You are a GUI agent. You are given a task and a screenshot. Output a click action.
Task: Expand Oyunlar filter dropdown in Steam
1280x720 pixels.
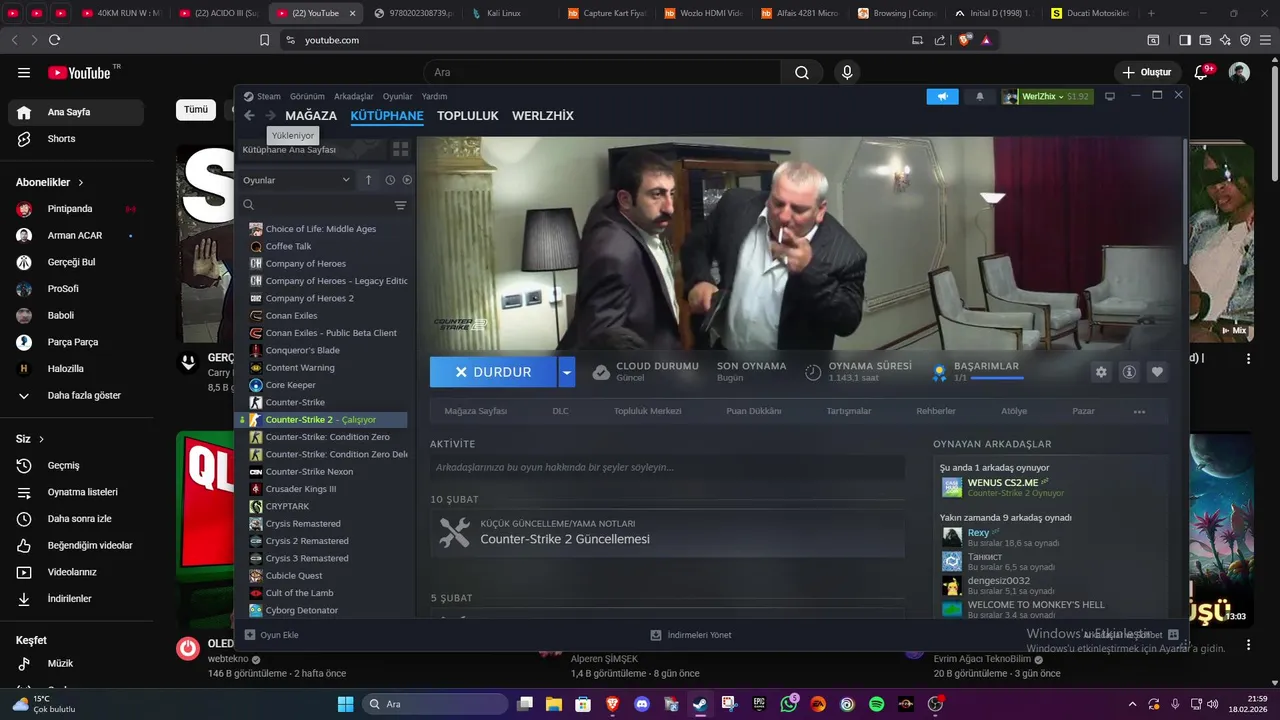click(x=297, y=180)
